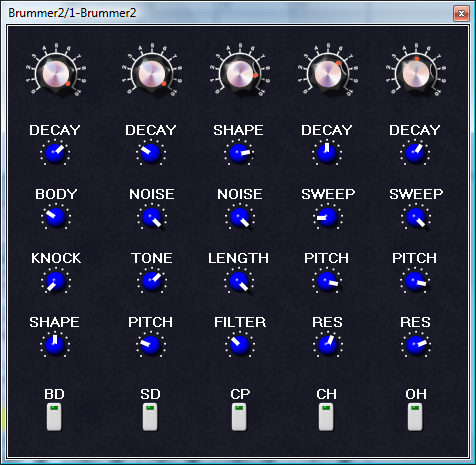This screenshot has width=476, height=465.
Task: Click the RES knob in OH column
Action: pyautogui.click(x=416, y=345)
